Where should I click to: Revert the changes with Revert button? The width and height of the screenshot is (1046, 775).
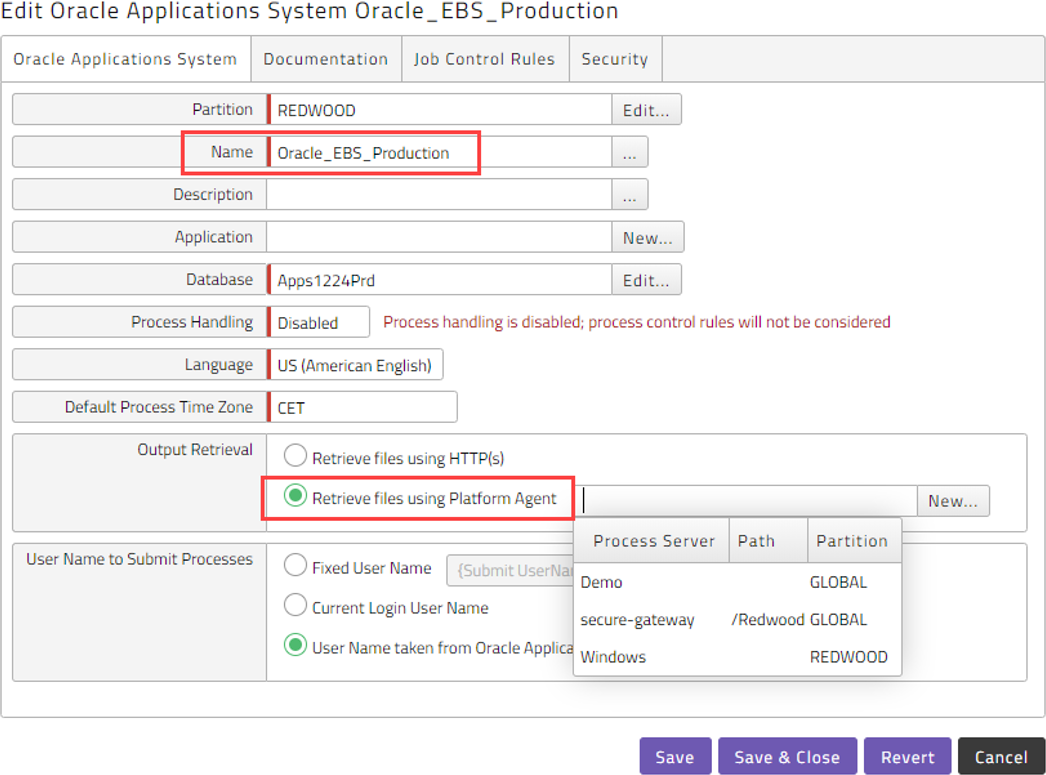point(907,756)
